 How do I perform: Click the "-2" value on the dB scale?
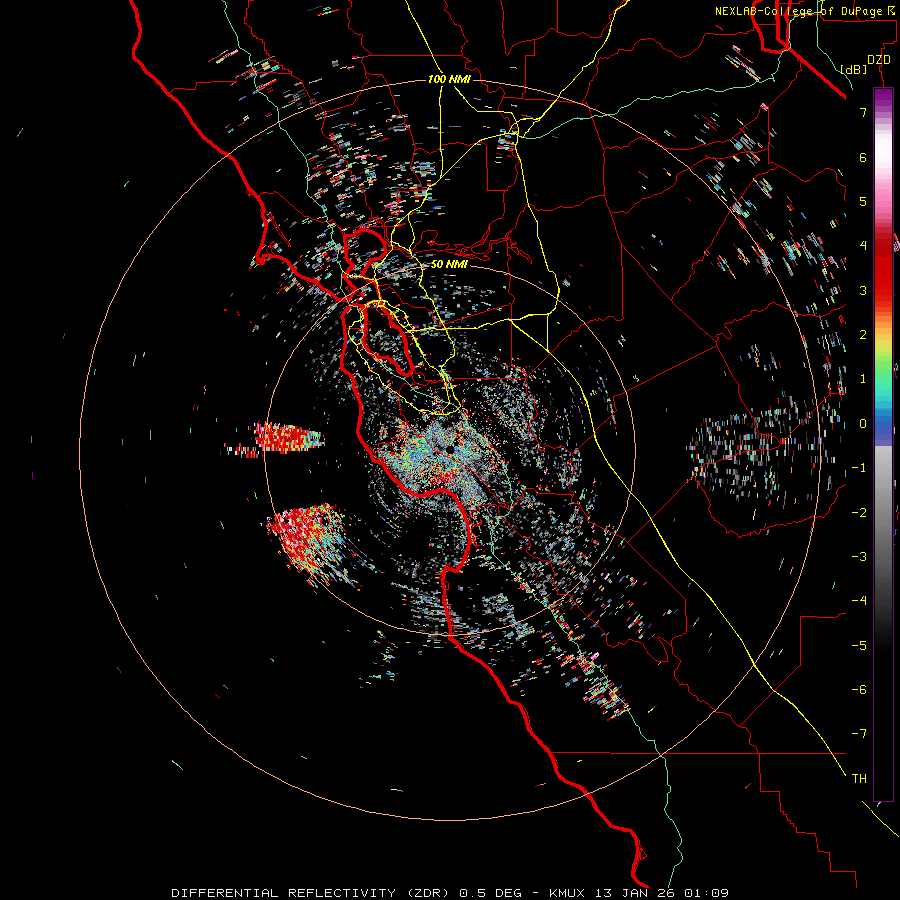coord(859,513)
